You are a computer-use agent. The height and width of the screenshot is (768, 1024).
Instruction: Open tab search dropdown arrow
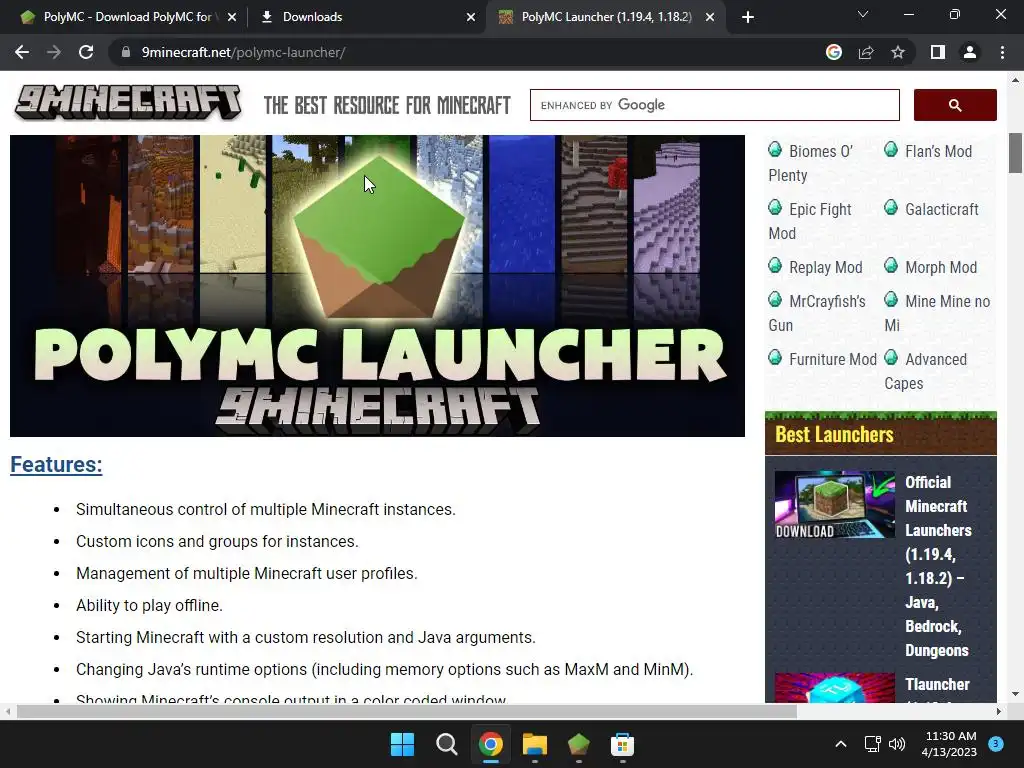click(x=863, y=14)
